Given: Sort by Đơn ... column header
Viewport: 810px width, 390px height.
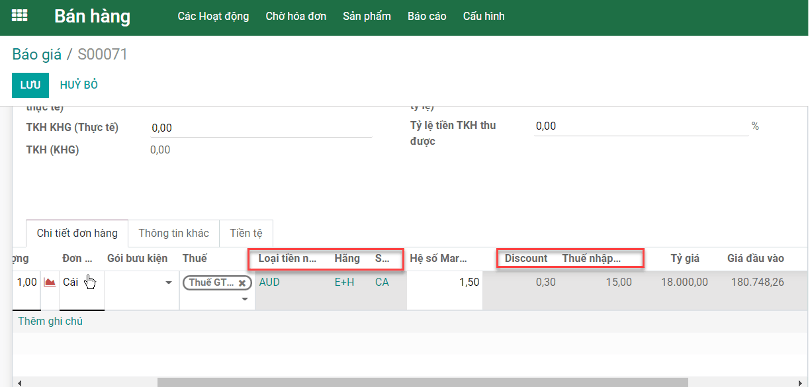Looking at the screenshot, I should [x=78, y=259].
